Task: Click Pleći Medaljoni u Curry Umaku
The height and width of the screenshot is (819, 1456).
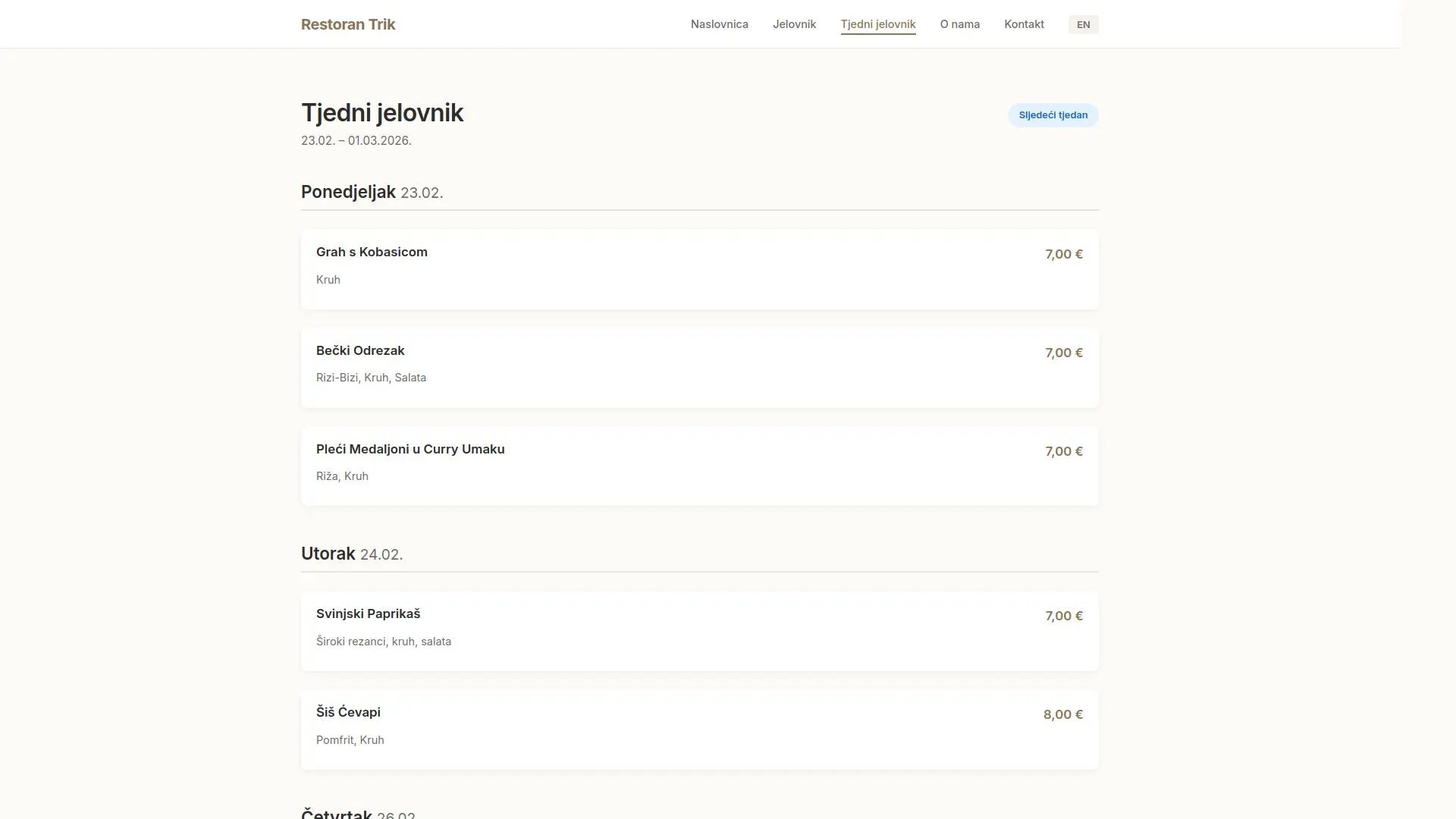Action: 410,450
